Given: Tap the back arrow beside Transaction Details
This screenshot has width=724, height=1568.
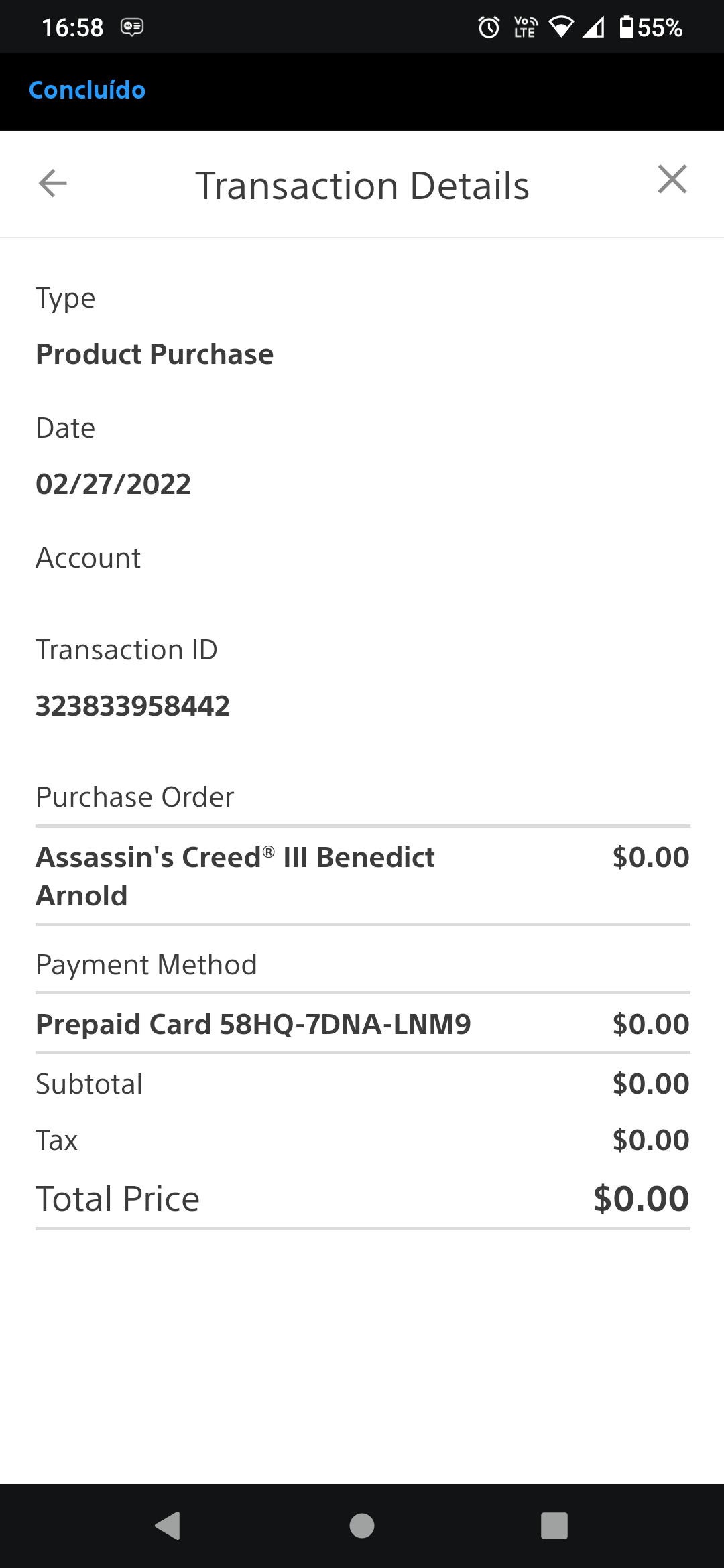Looking at the screenshot, I should (53, 183).
